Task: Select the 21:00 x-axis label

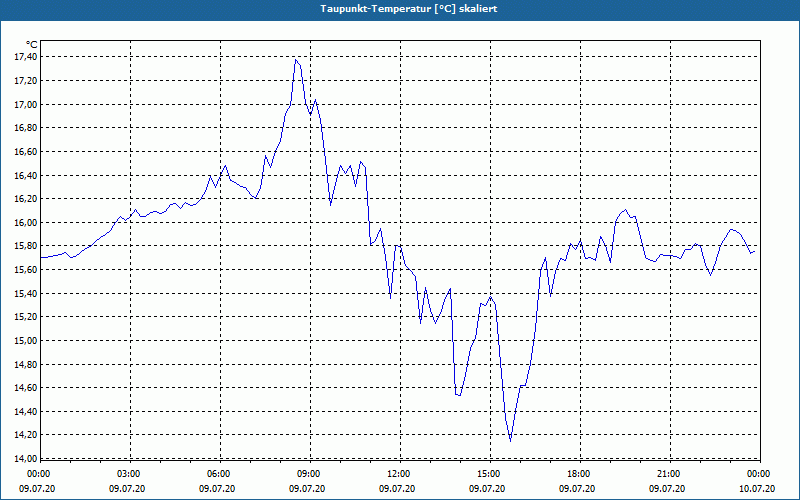Action: pyautogui.click(x=670, y=474)
